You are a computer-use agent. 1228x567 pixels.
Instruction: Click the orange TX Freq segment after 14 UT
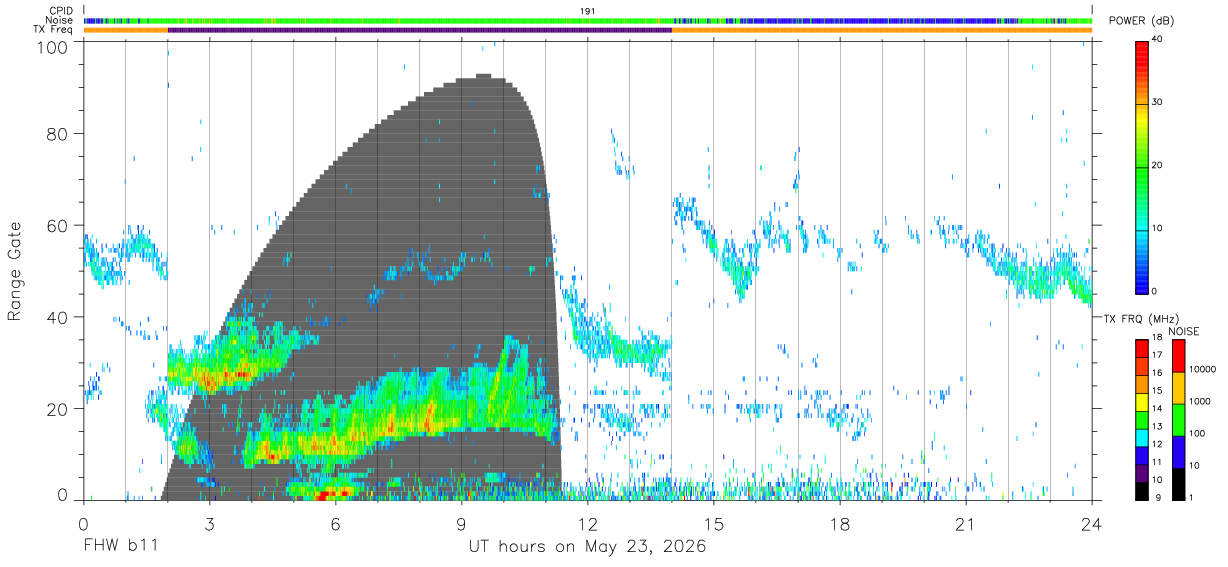click(x=882, y=30)
